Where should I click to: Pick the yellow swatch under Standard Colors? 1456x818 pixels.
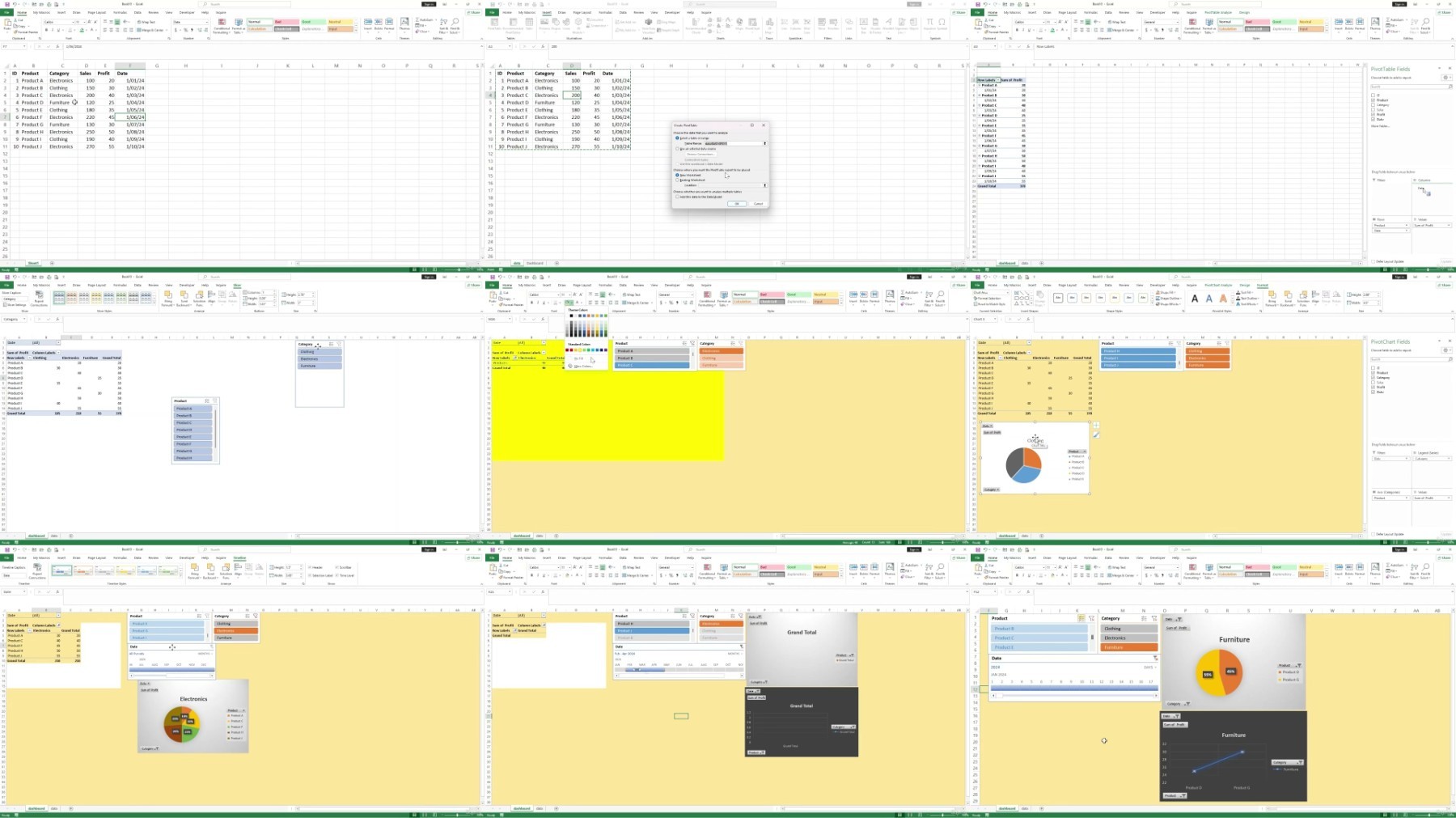click(x=580, y=350)
